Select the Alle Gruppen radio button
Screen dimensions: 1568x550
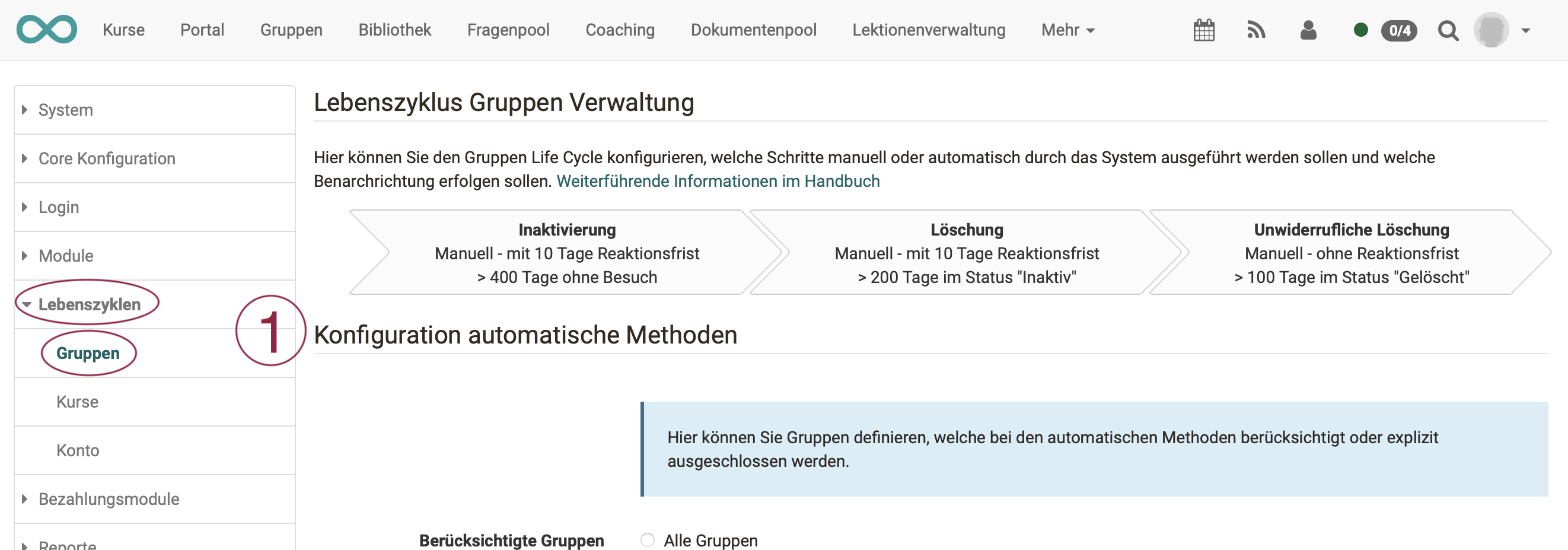tap(647, 540)
